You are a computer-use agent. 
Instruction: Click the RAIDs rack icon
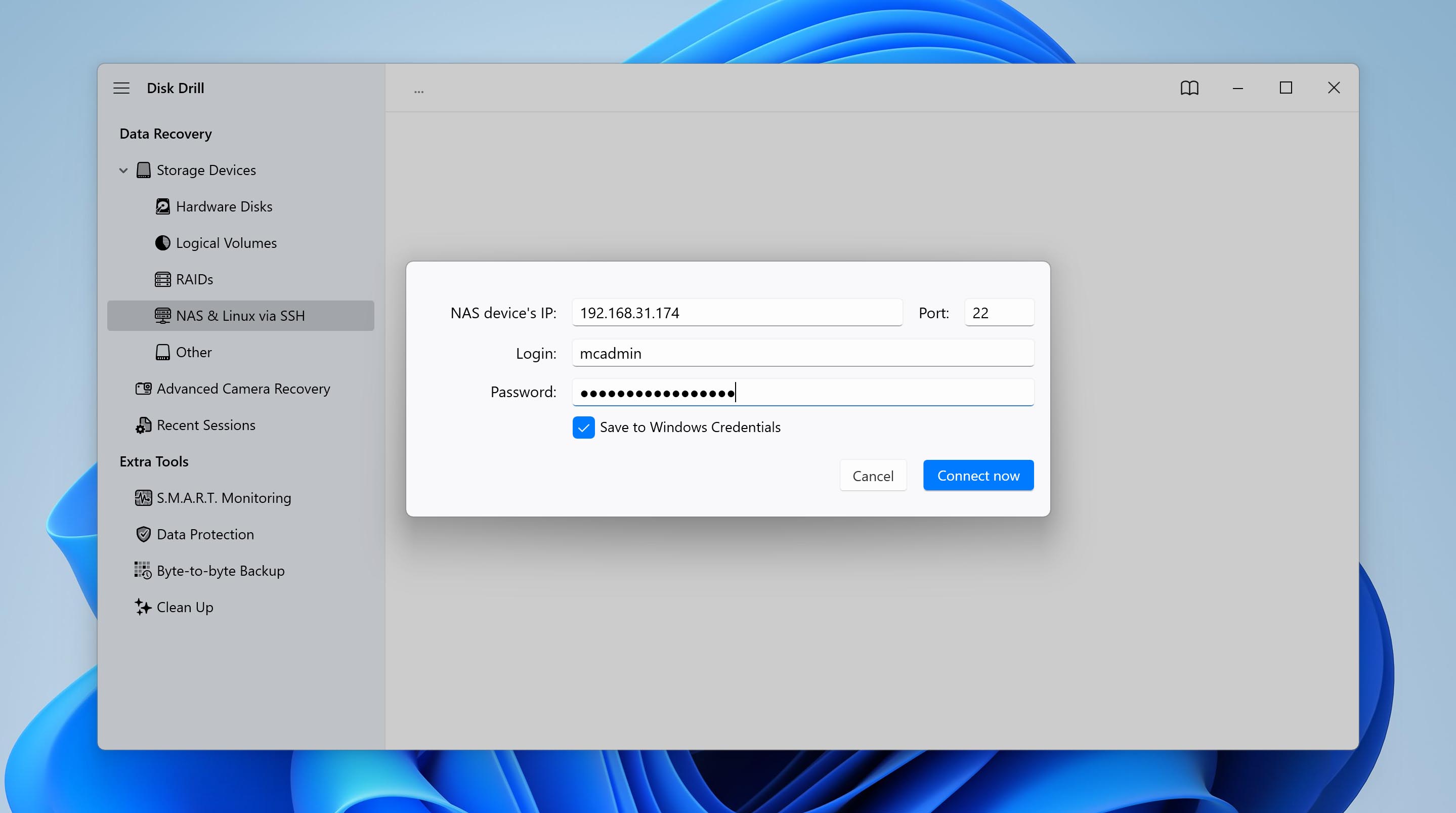coord(163,279)
